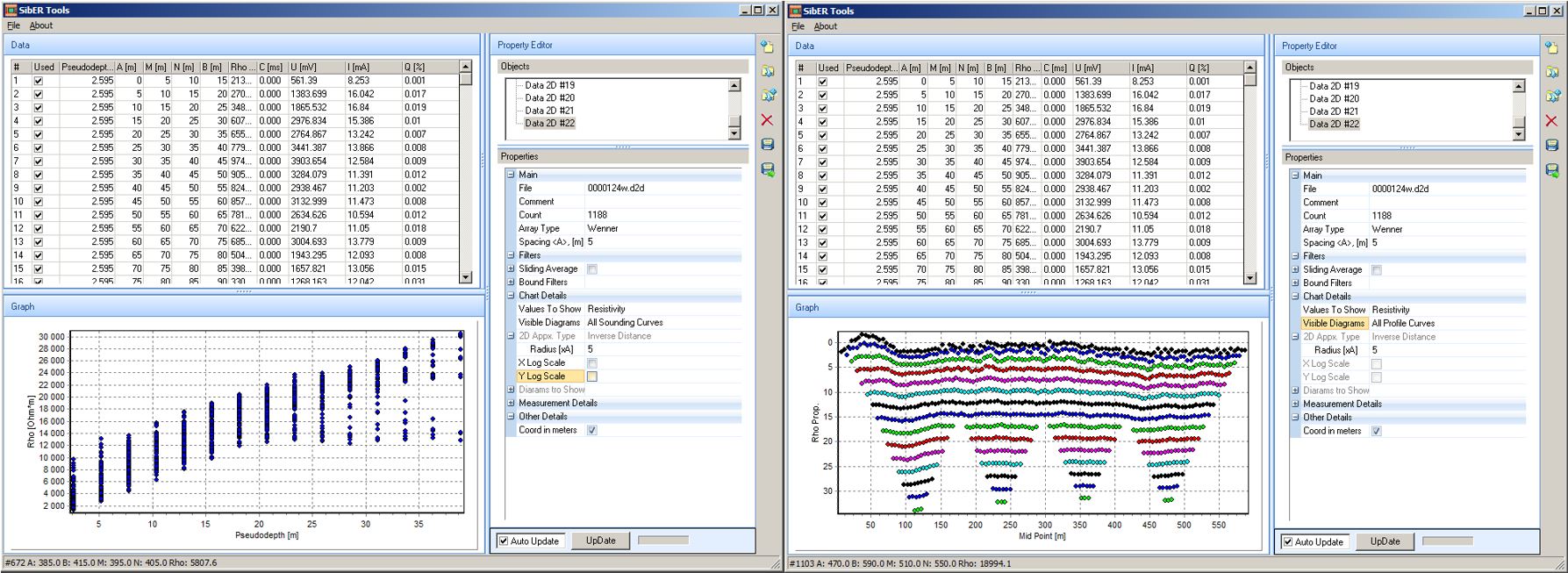Viewport: 1568px width, 573px height.
Task: Collapse the Main section in left window
Action: tap(511, 175)
